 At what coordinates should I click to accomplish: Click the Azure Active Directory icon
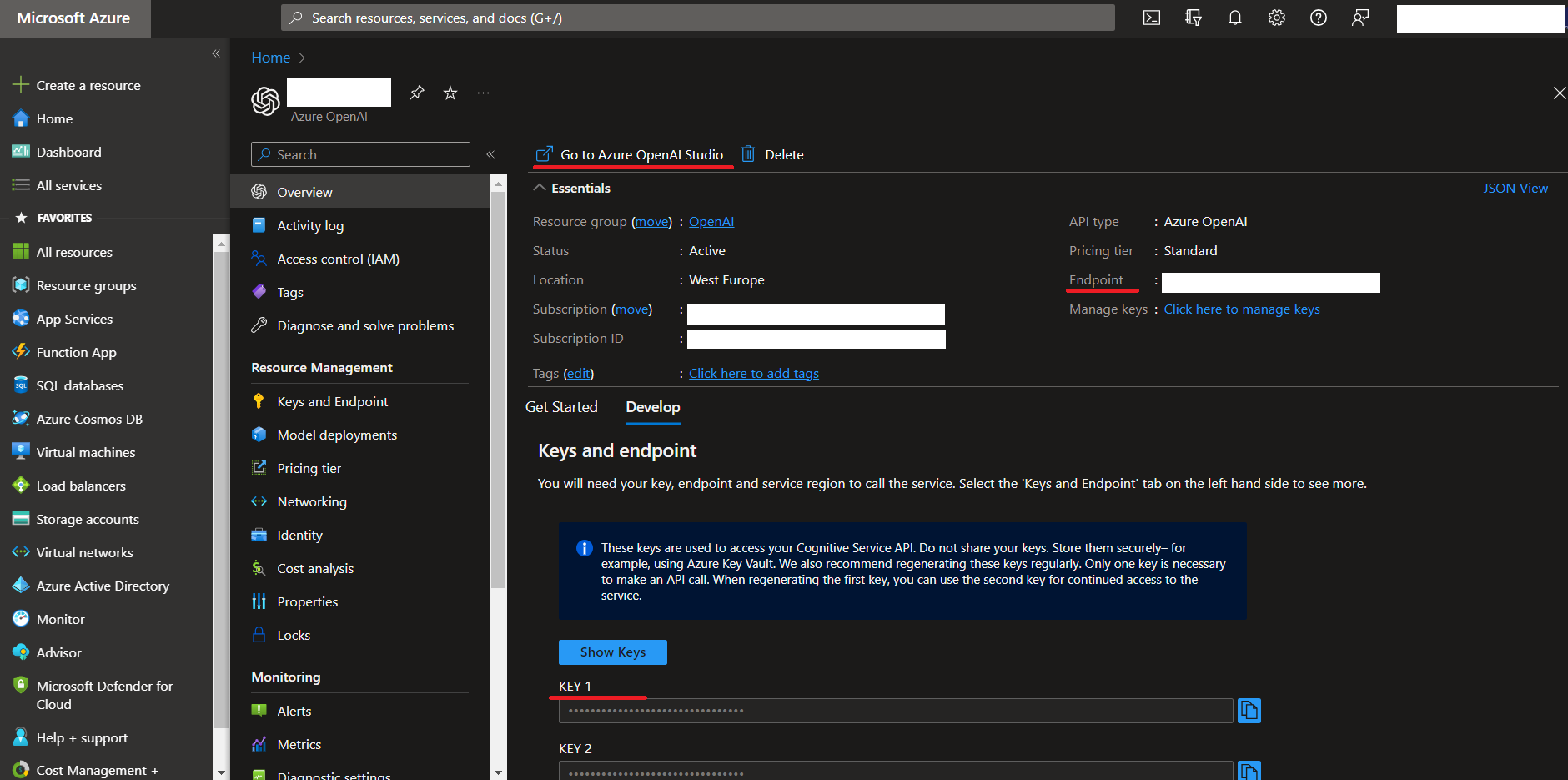click(x=21, y=586)
